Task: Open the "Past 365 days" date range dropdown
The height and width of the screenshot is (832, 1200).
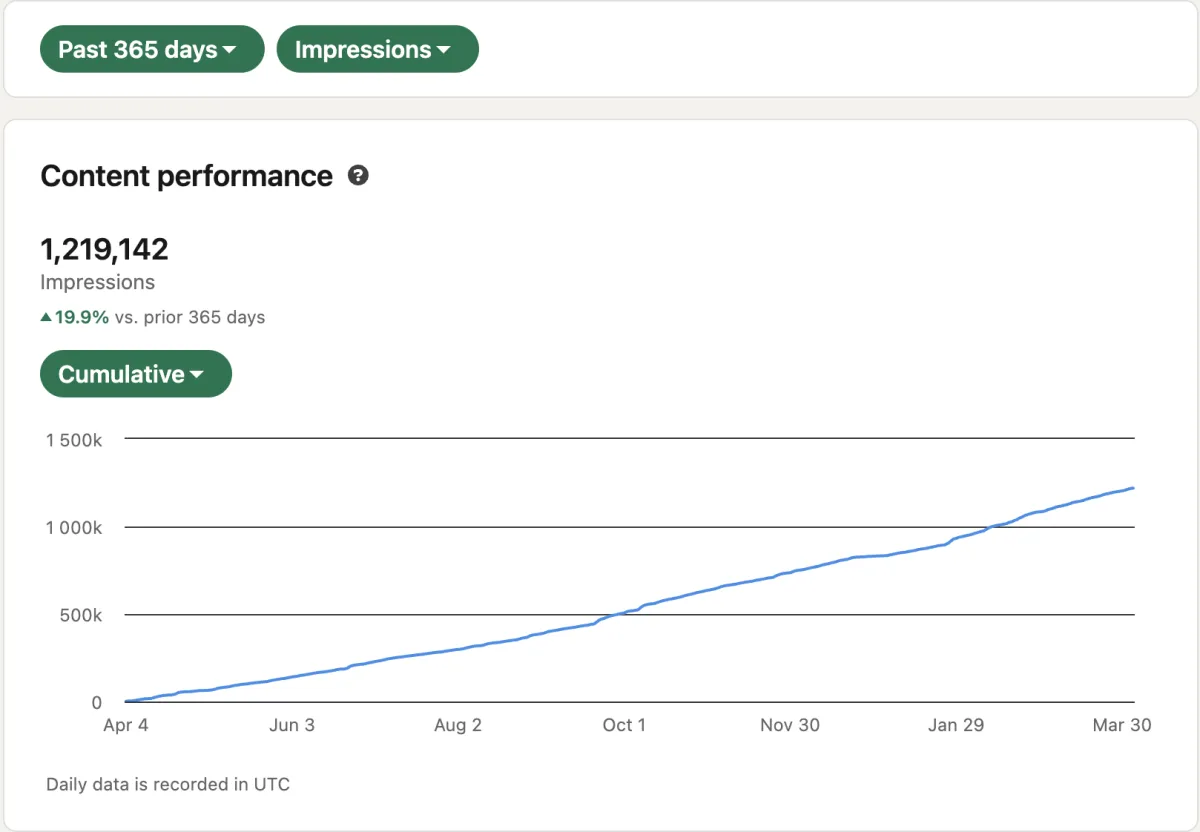Action: click(152, 49)
